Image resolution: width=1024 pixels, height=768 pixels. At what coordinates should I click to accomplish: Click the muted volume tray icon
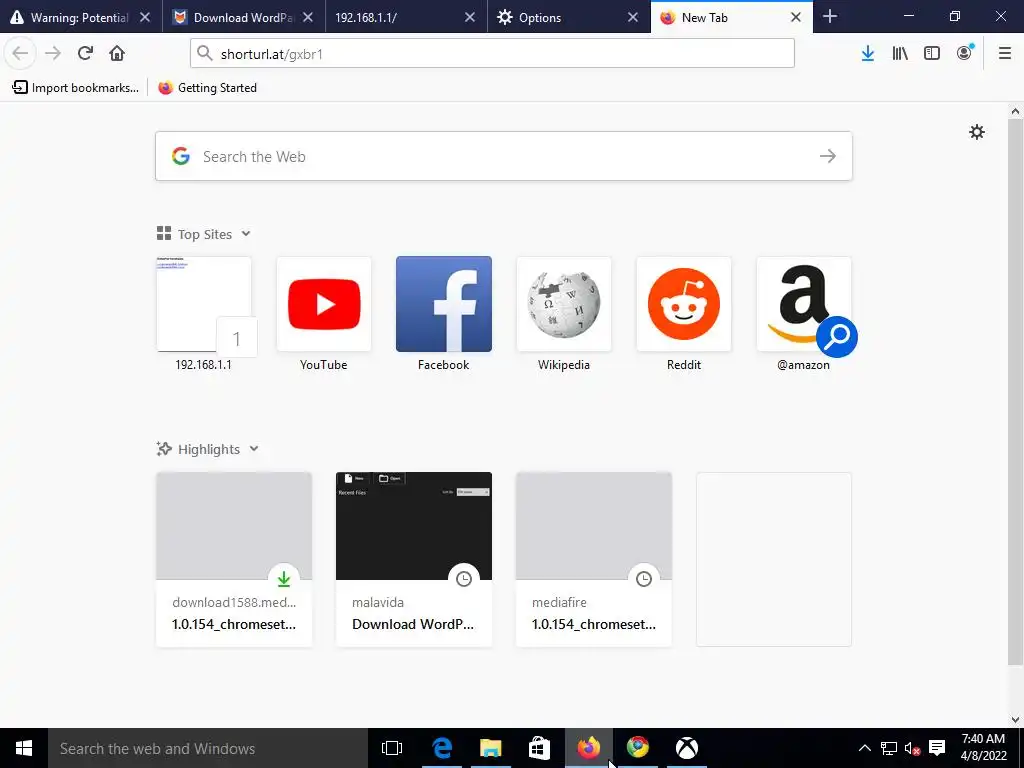click(912, 748)
